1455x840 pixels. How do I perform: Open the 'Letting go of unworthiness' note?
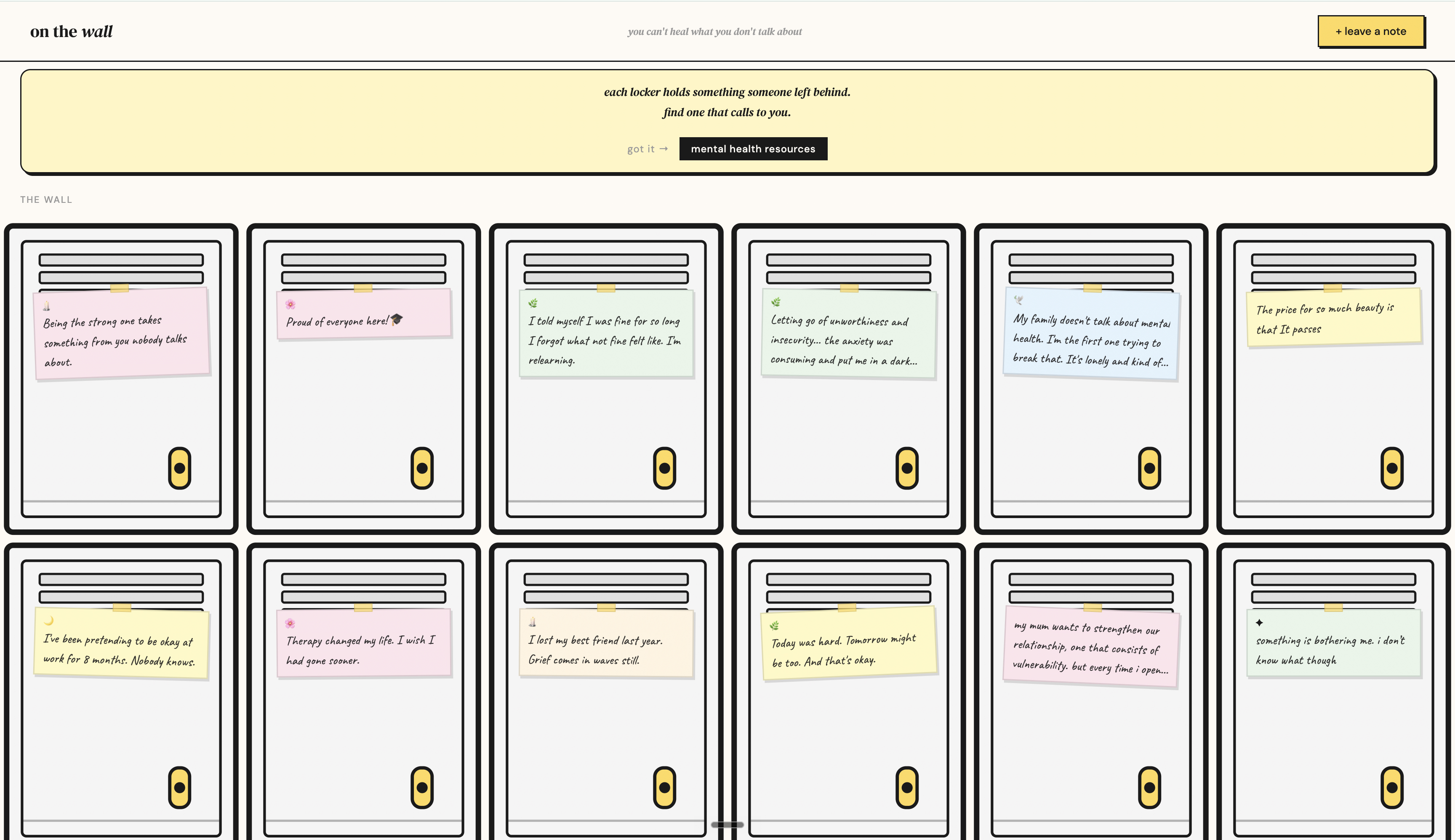tap(848, 334)
